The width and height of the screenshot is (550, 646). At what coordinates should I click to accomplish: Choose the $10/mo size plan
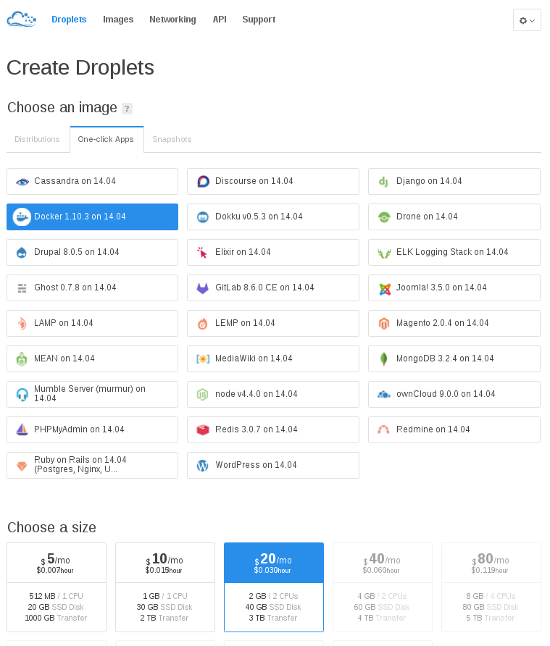[x=165, y=587]
